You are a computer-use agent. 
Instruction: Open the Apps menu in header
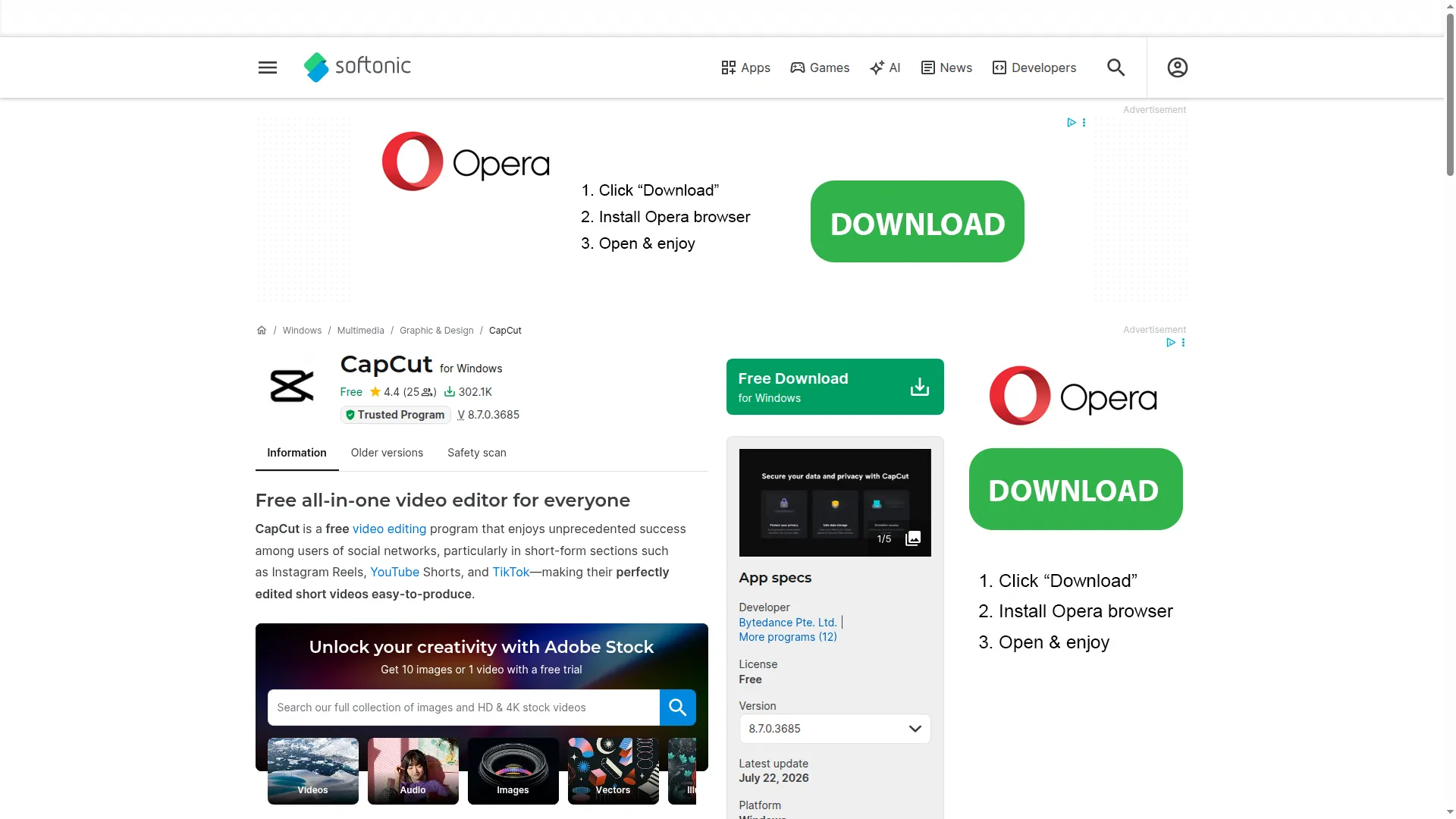745,67
